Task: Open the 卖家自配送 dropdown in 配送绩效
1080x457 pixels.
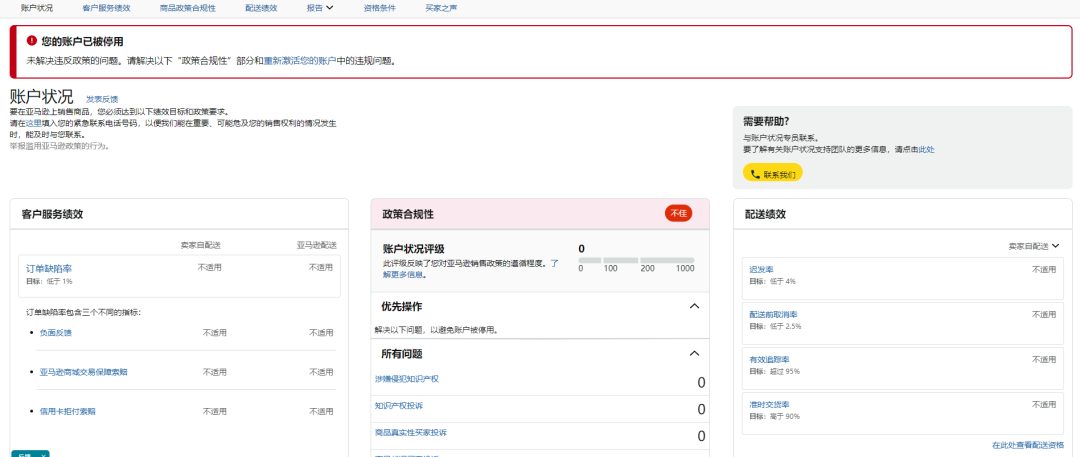Action: click(x=1034, y=245)
